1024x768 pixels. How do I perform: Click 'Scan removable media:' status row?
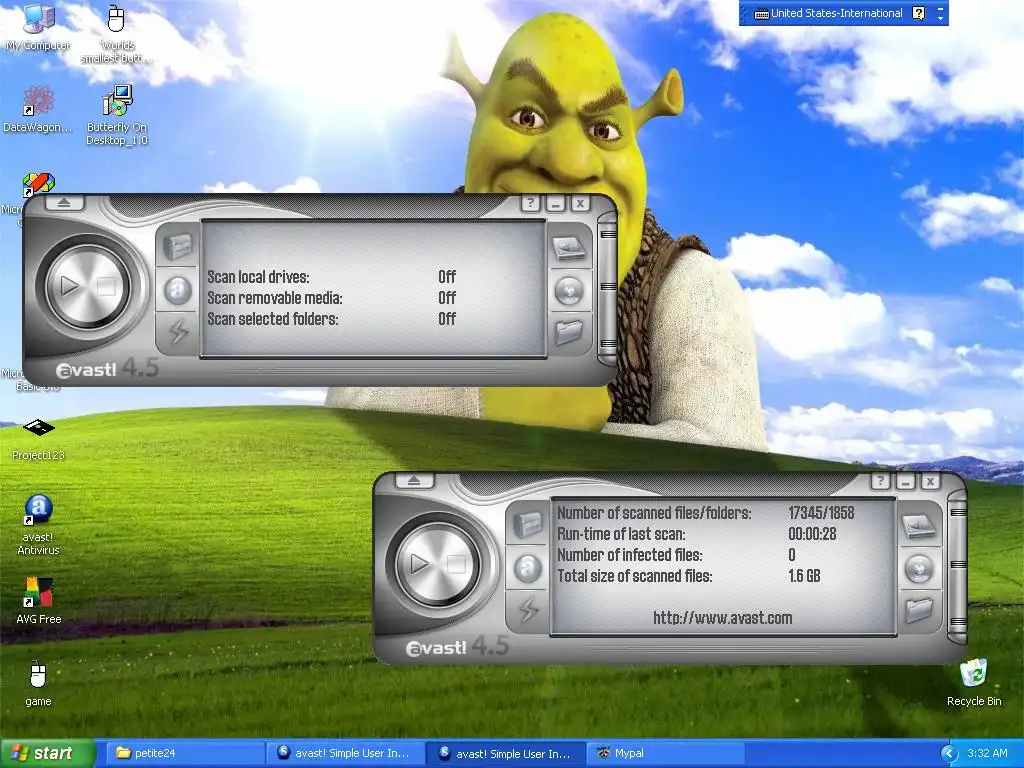tap(332, 298)
